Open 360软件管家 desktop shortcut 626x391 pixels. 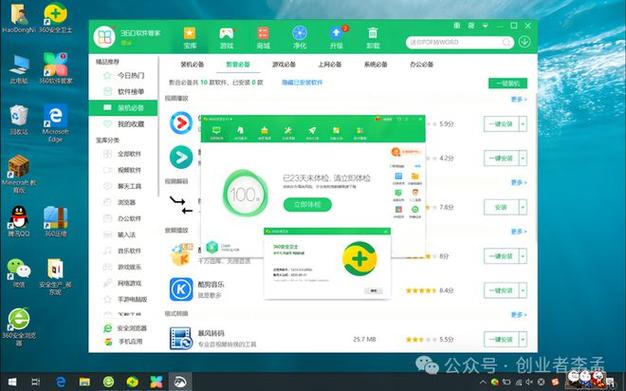(55, 68)
